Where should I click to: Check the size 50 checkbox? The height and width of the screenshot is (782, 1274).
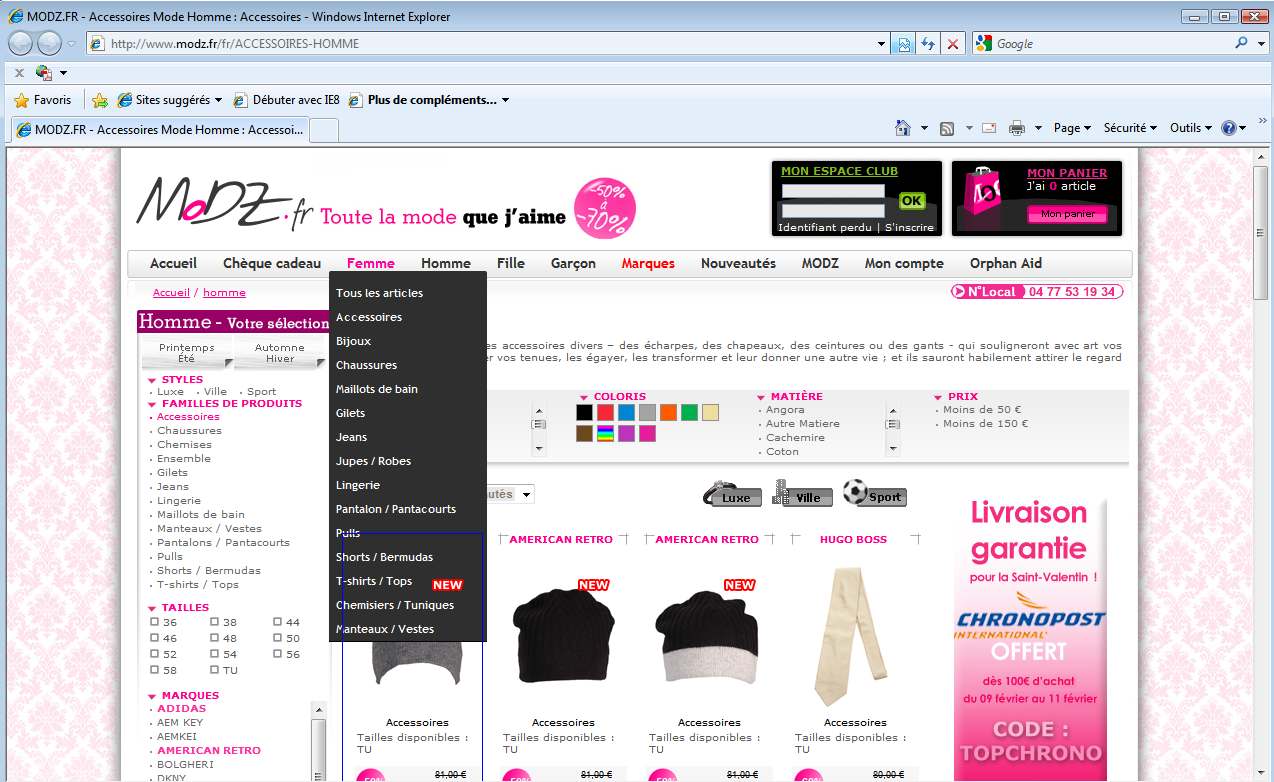click(x=278, y=638)
